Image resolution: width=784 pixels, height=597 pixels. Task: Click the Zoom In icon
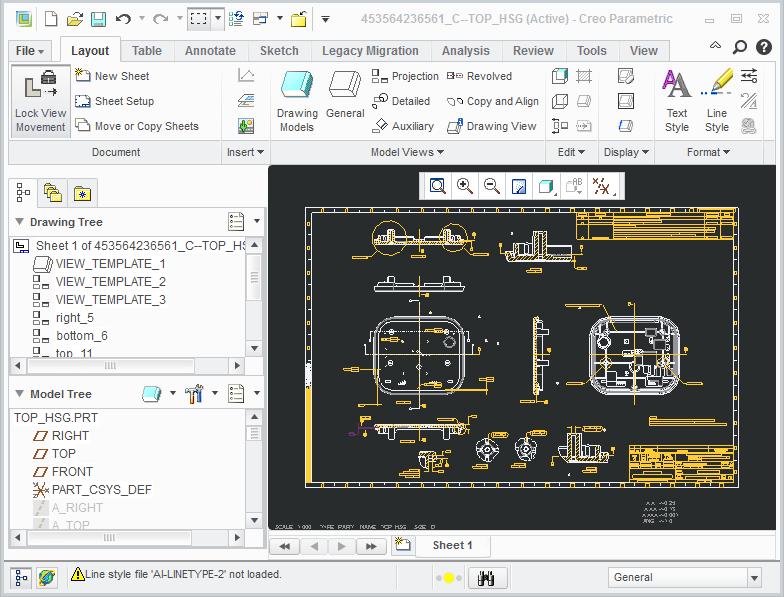point(464,186)
